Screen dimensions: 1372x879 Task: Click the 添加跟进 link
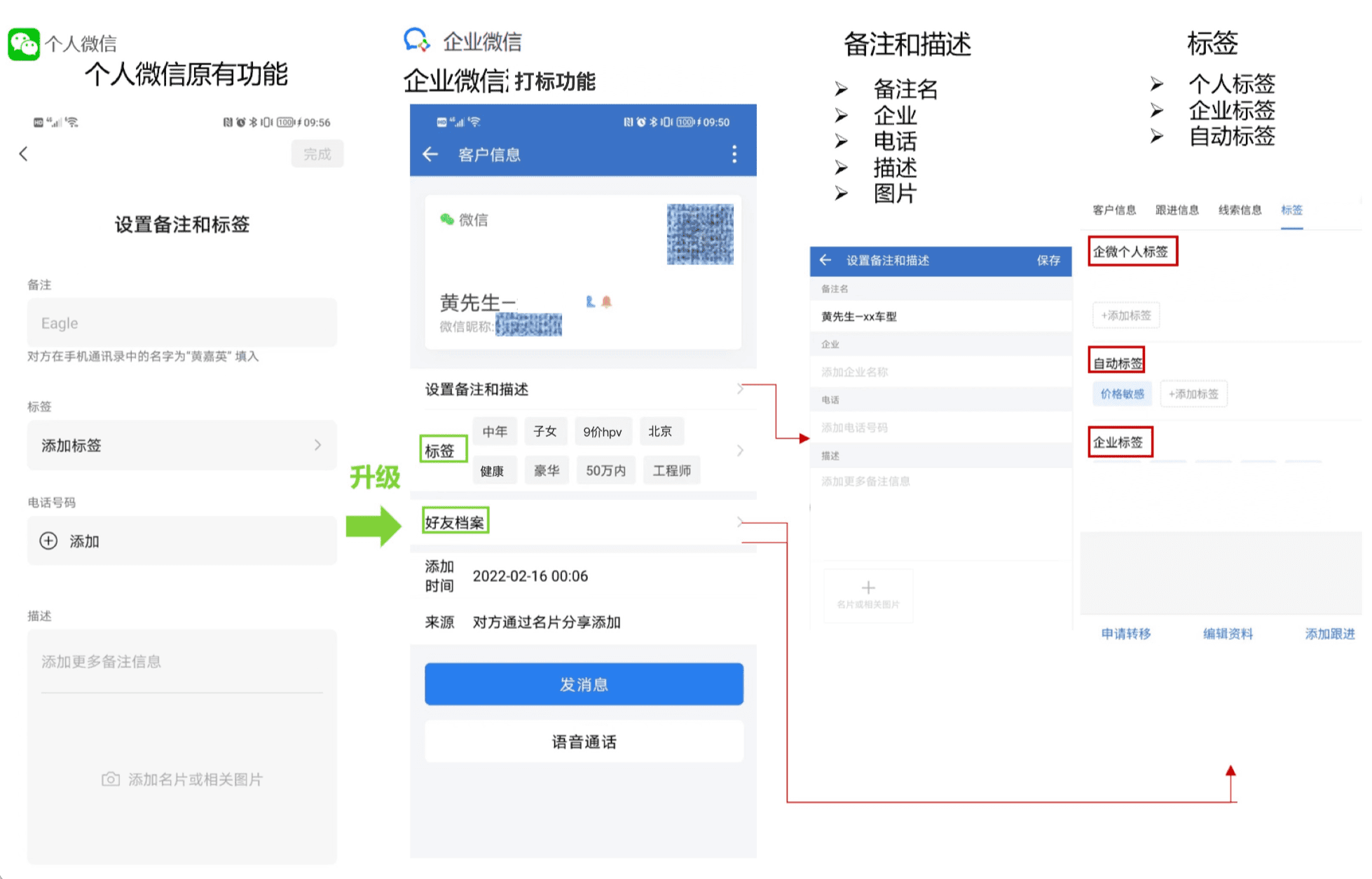pyautogui.click(x=1330, y=634)
